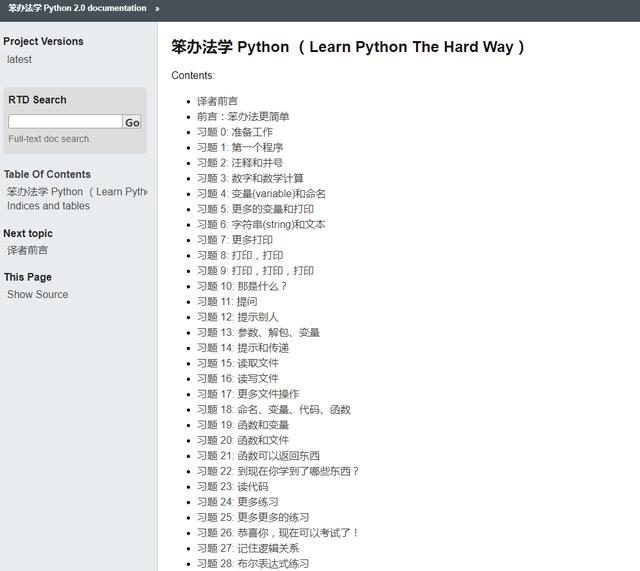Click the 'Show Source' link

pos(38,294)
